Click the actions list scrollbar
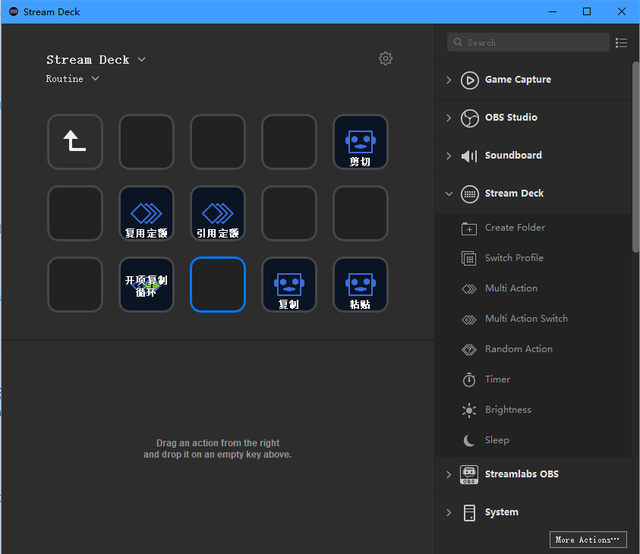Viewport: 640px width, 554px height. click(x=636, y=157)
